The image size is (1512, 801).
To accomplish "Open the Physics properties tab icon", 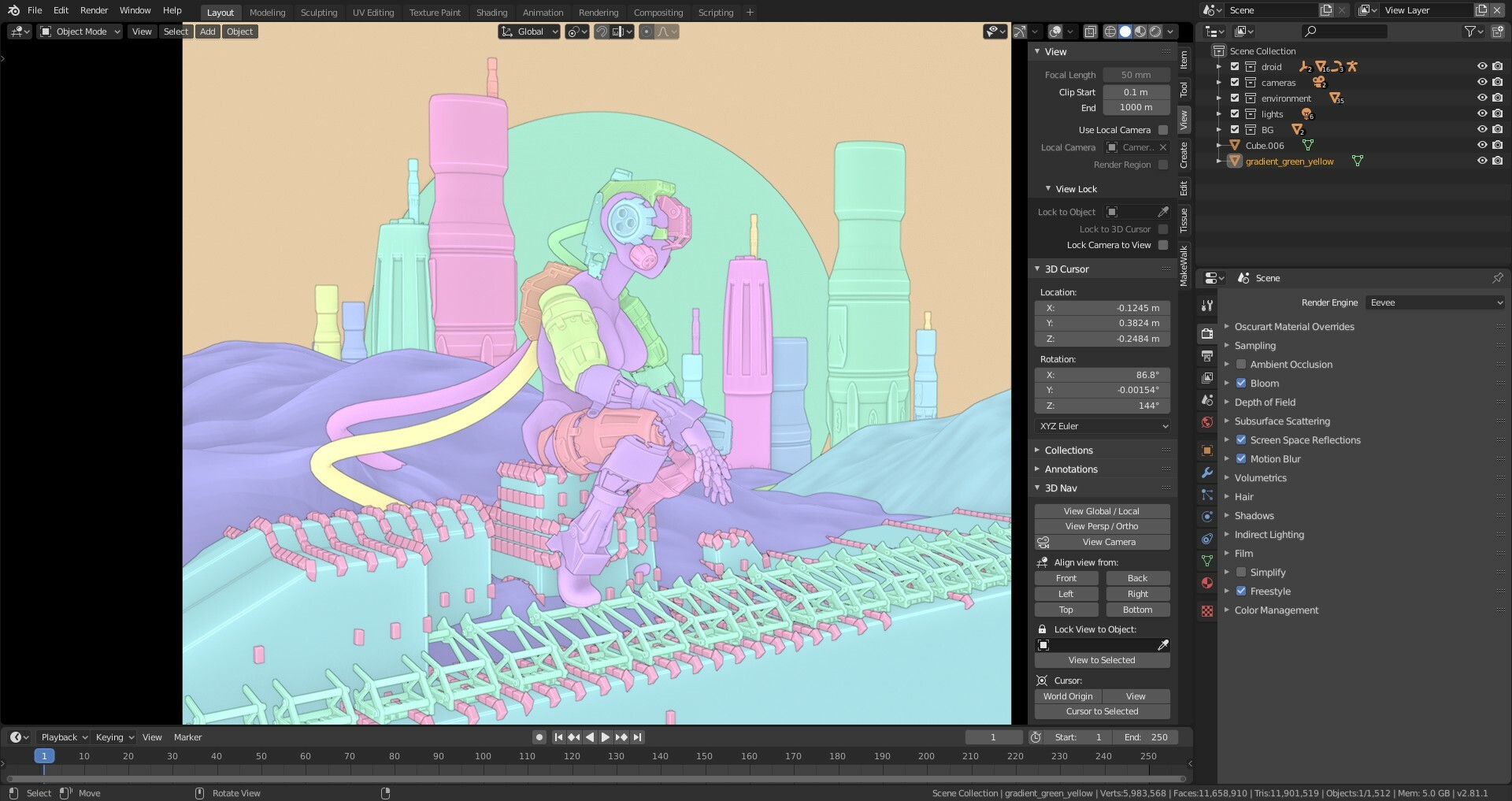I will point(1206,517).
